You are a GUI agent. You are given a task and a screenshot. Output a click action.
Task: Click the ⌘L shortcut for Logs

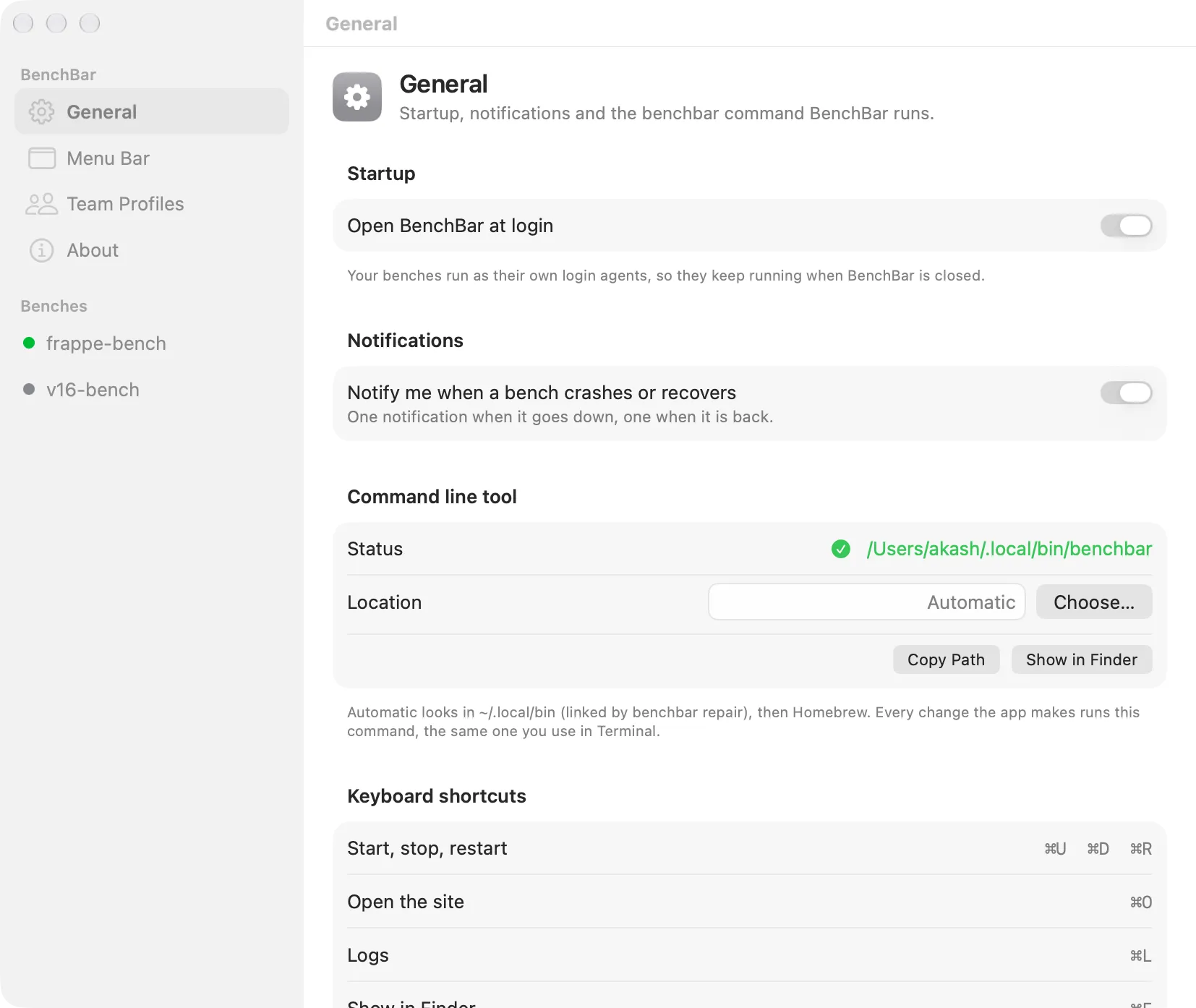click(1141, 956)
